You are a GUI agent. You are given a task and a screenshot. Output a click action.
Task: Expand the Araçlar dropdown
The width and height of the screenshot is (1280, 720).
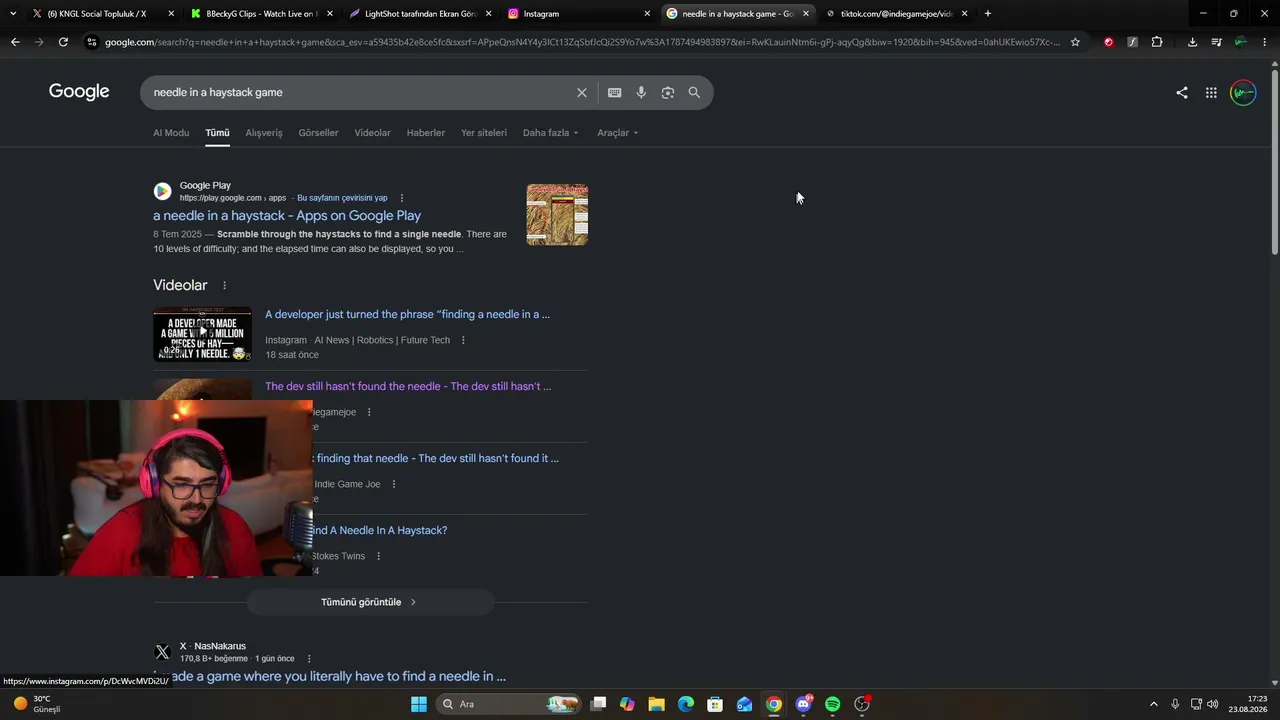(618, 133)
